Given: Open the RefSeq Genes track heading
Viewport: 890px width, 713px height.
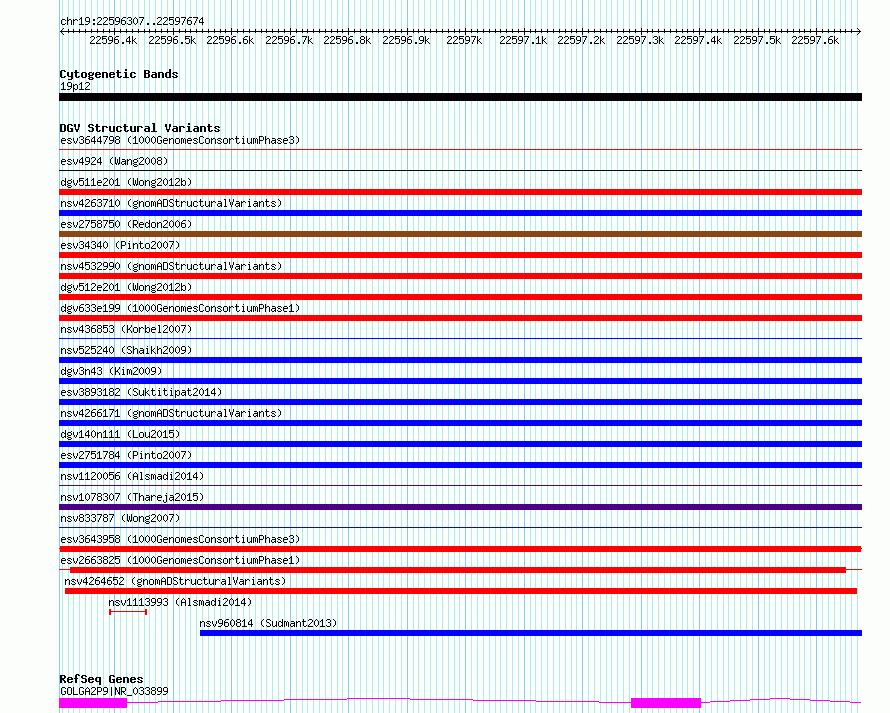Looking at the screenshot, I should click(101, 679).
